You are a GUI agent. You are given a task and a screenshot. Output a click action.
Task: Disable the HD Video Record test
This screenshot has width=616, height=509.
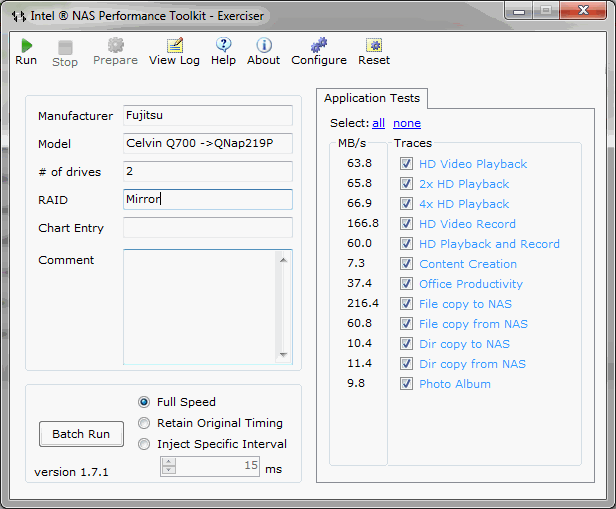(x=406, y=223)
